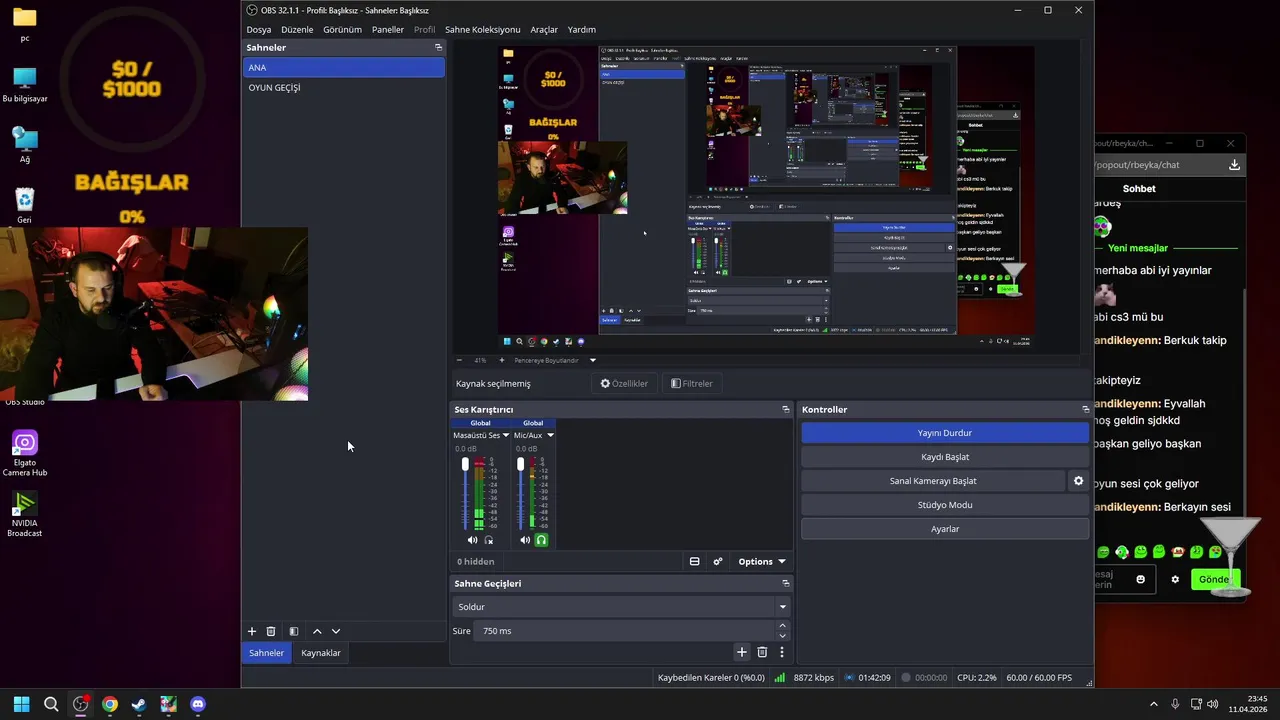Image resolution: width=1280 pixels, height=720 pixels.
Task: Open Elgato Camera Hub desktop icon
Action: coord(25,453)
